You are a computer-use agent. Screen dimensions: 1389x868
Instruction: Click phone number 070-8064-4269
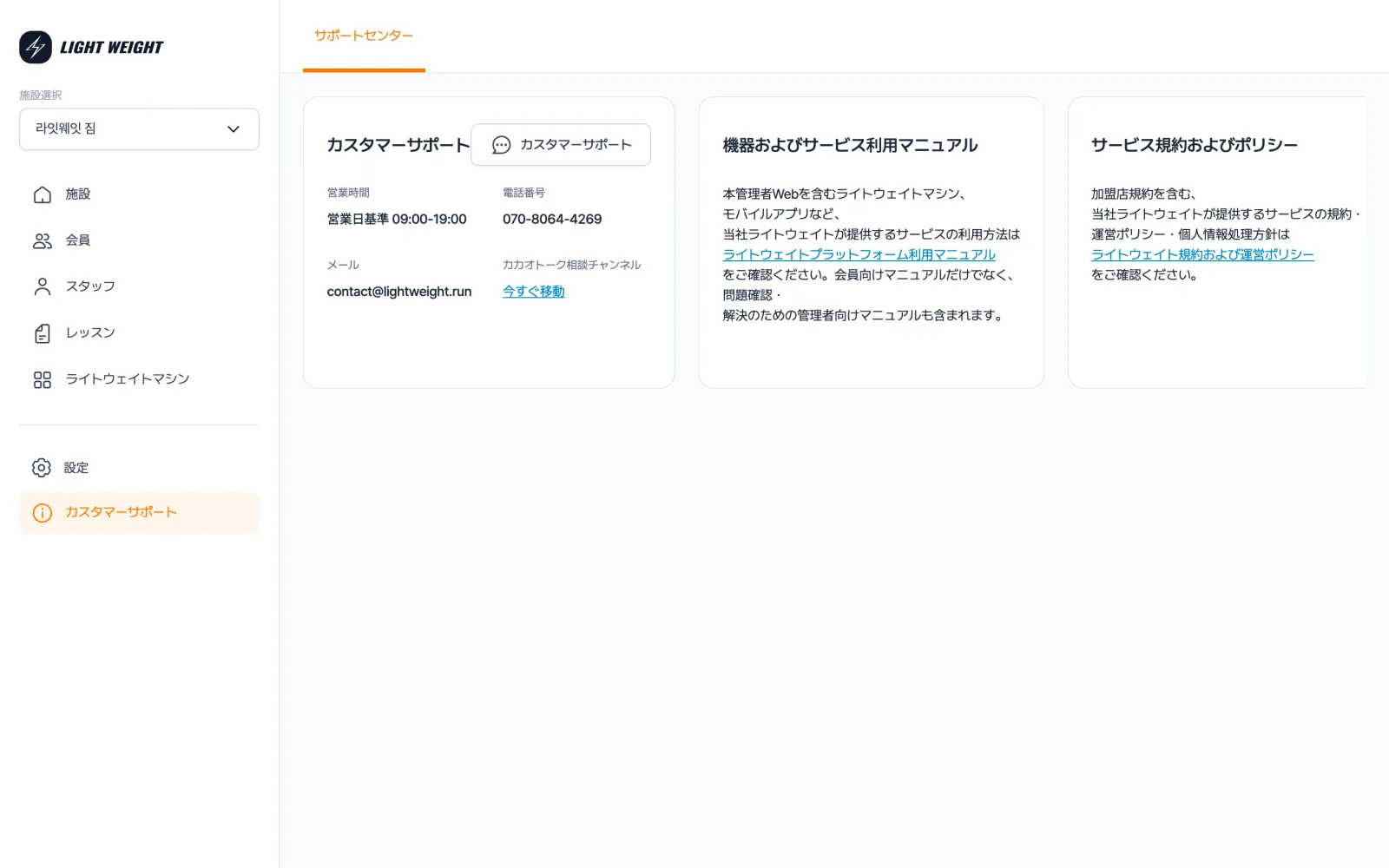[552, 220]
